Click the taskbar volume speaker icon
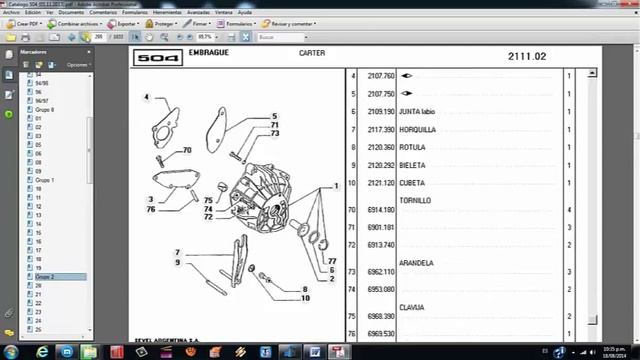 point(593,352)
